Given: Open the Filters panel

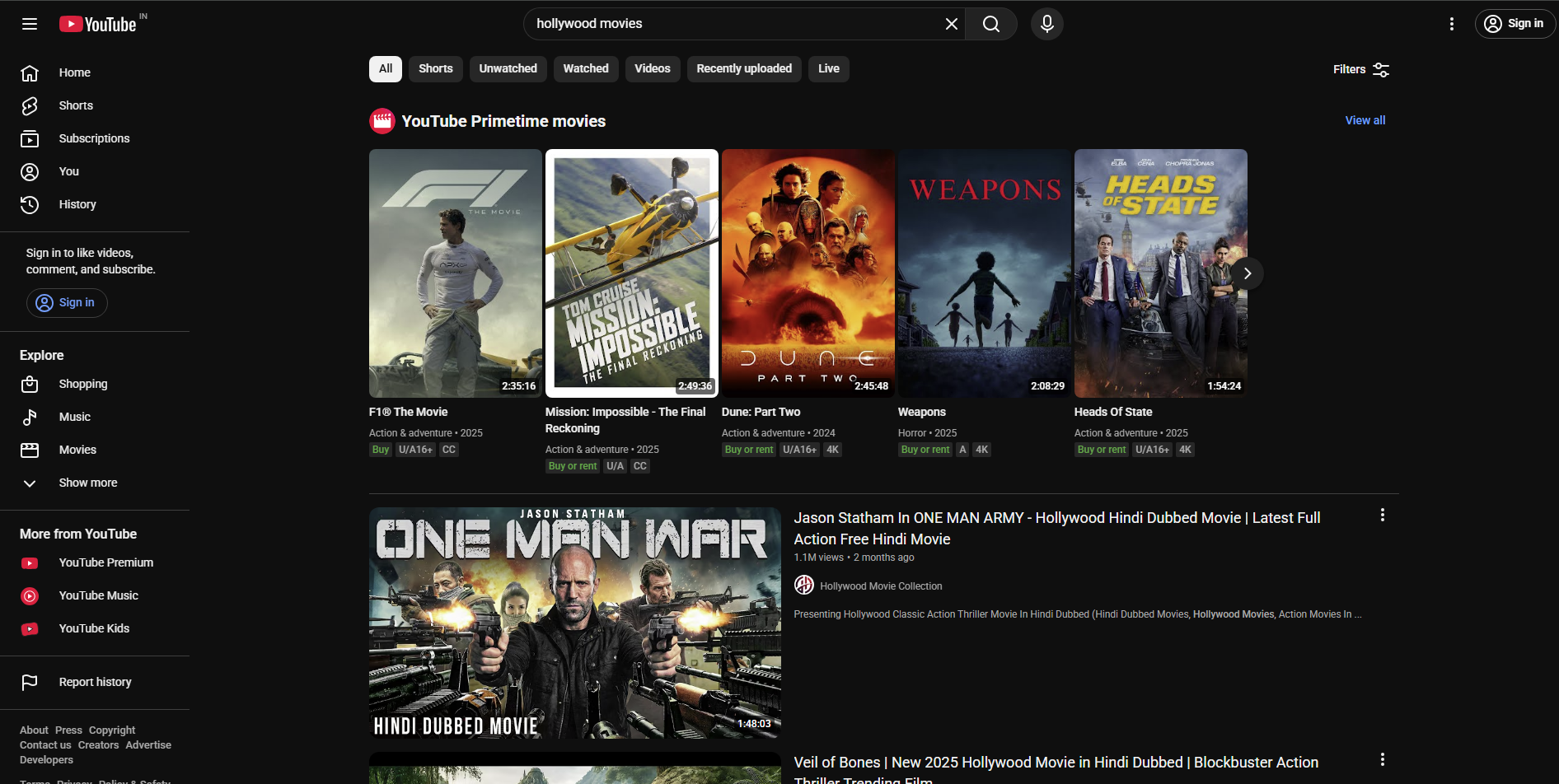Looking at the screenshot, I should point(1359,69).
